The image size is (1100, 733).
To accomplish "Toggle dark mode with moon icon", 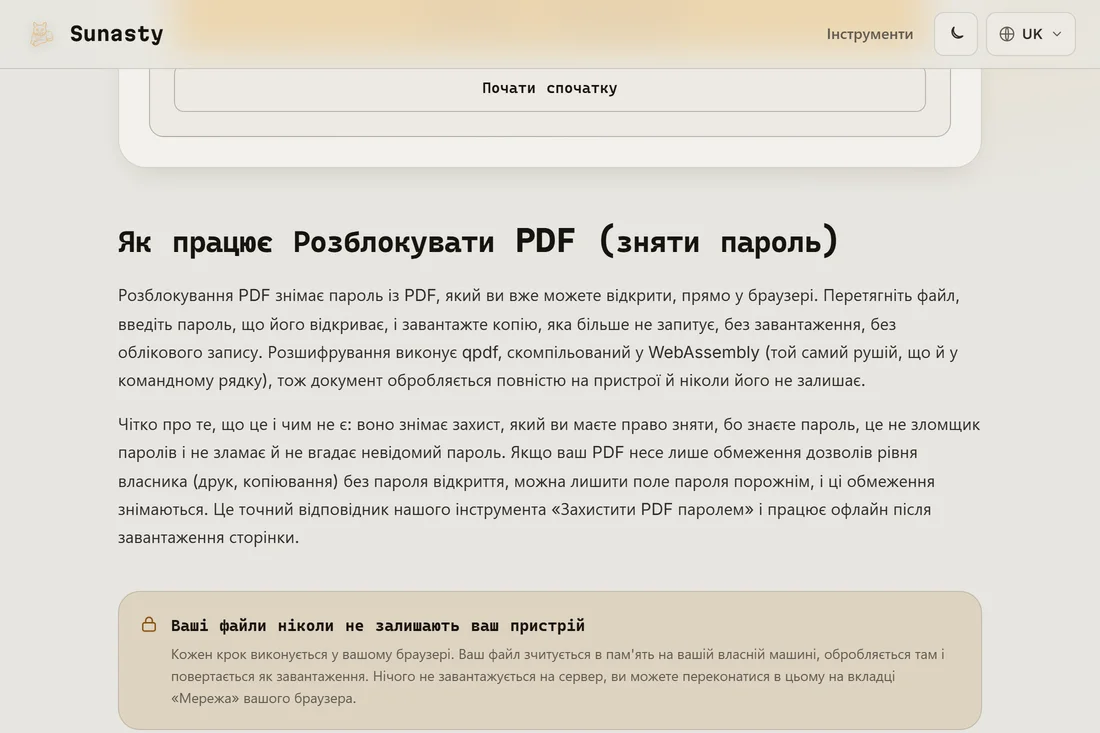I will [955, 34].
